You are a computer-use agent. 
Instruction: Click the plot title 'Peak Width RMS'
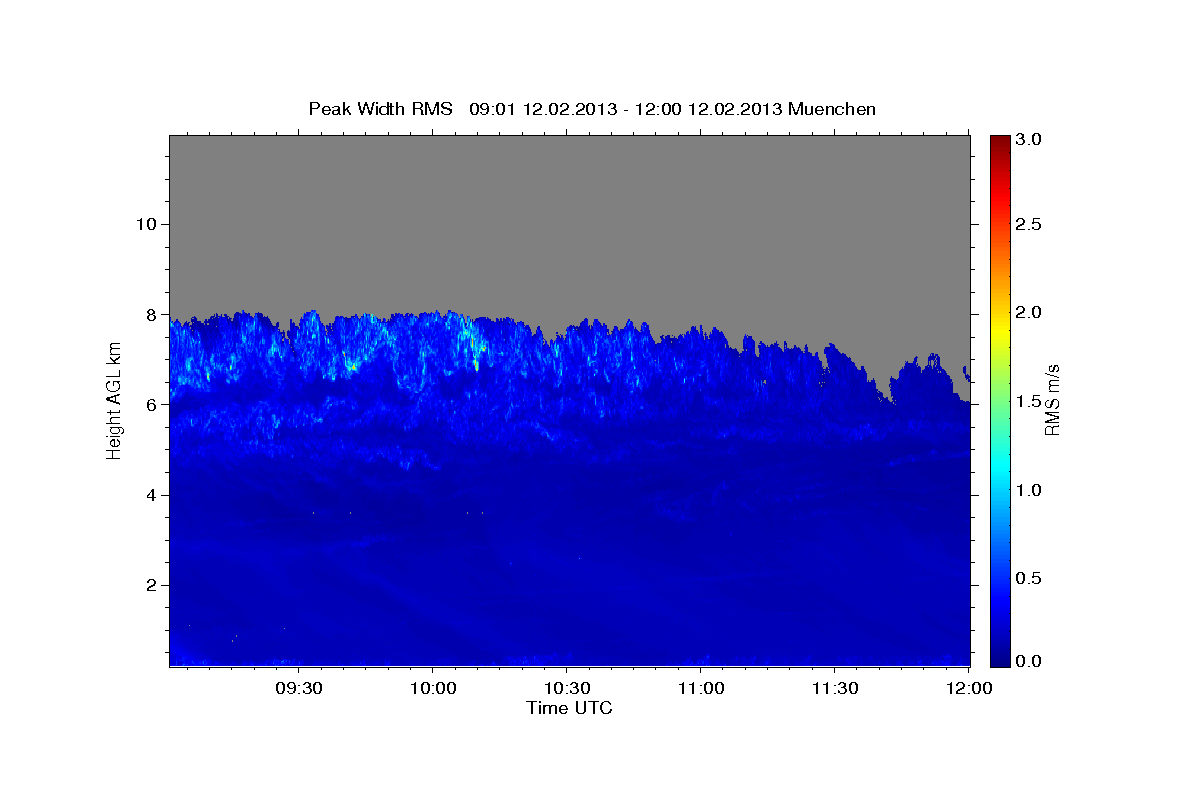pos(380,109)
